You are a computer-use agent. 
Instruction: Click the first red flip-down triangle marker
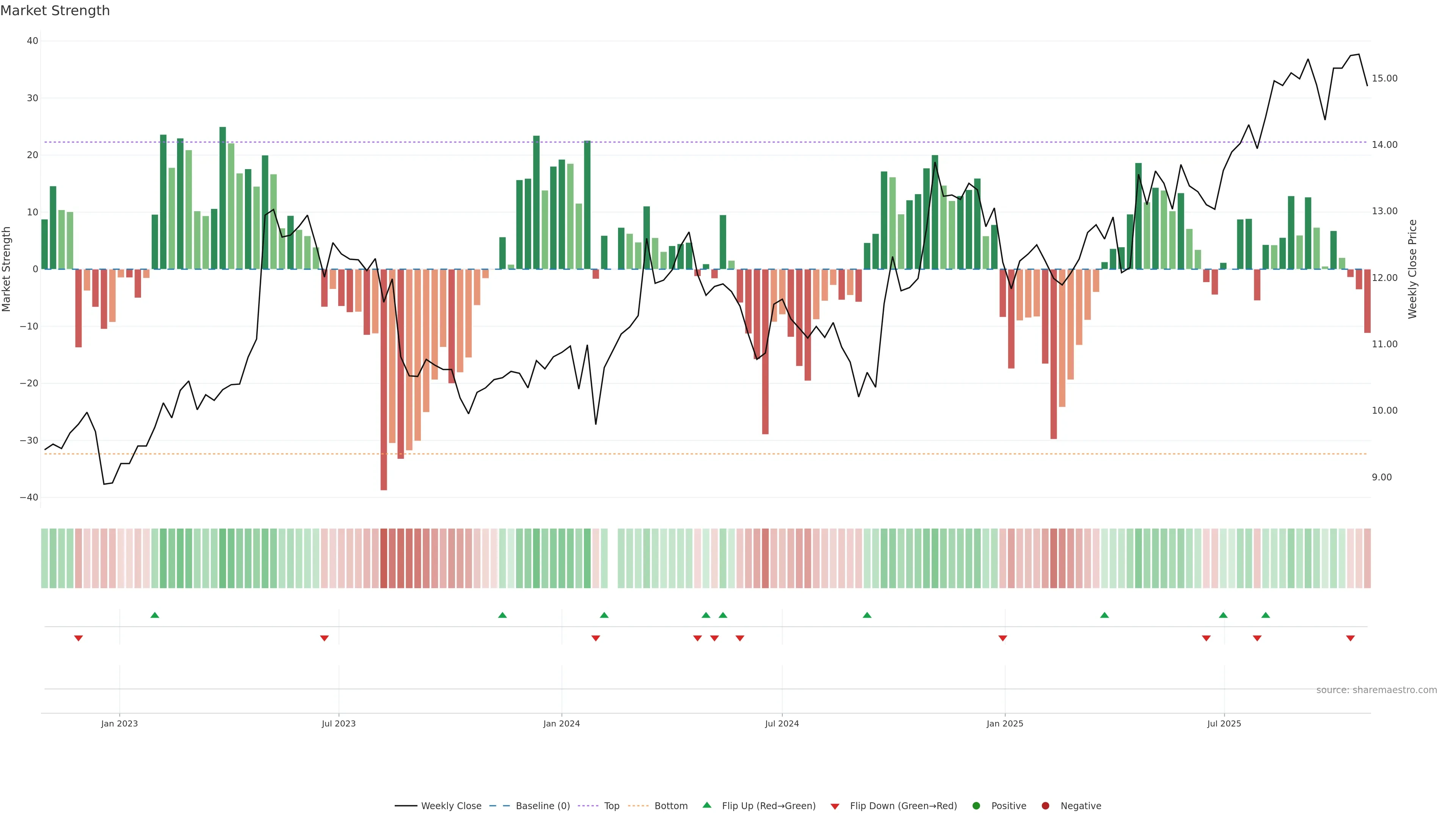[x=78, y=638]
